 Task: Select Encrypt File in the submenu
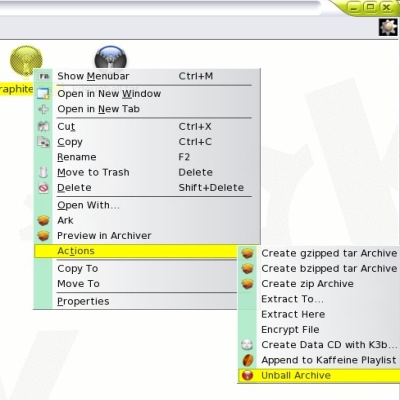tap(319, 330)
